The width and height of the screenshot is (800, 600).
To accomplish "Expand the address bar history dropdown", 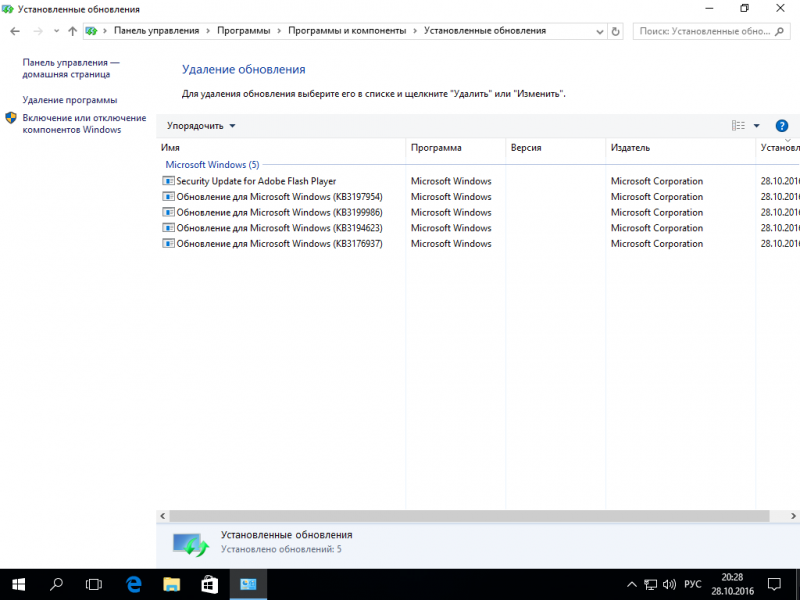I will point(599,31).
